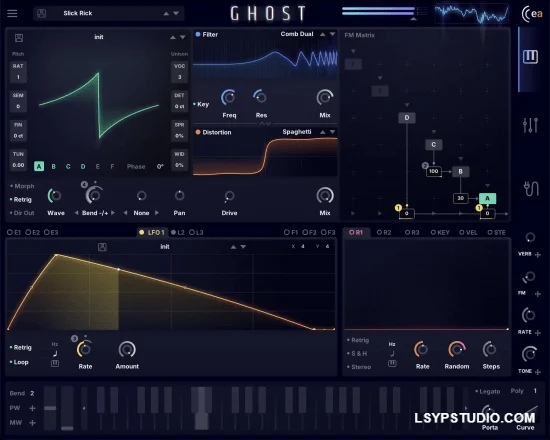Click the LFO Amount knob
Screen dimensions: 550x440
pyautogui.click(x=127, y=349)
